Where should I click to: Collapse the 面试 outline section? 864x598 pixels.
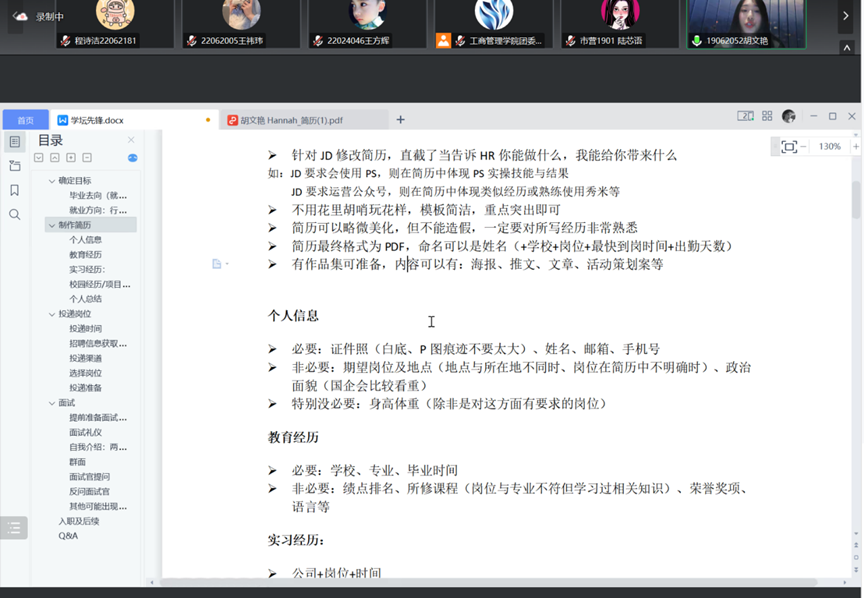tap(52, 403)
